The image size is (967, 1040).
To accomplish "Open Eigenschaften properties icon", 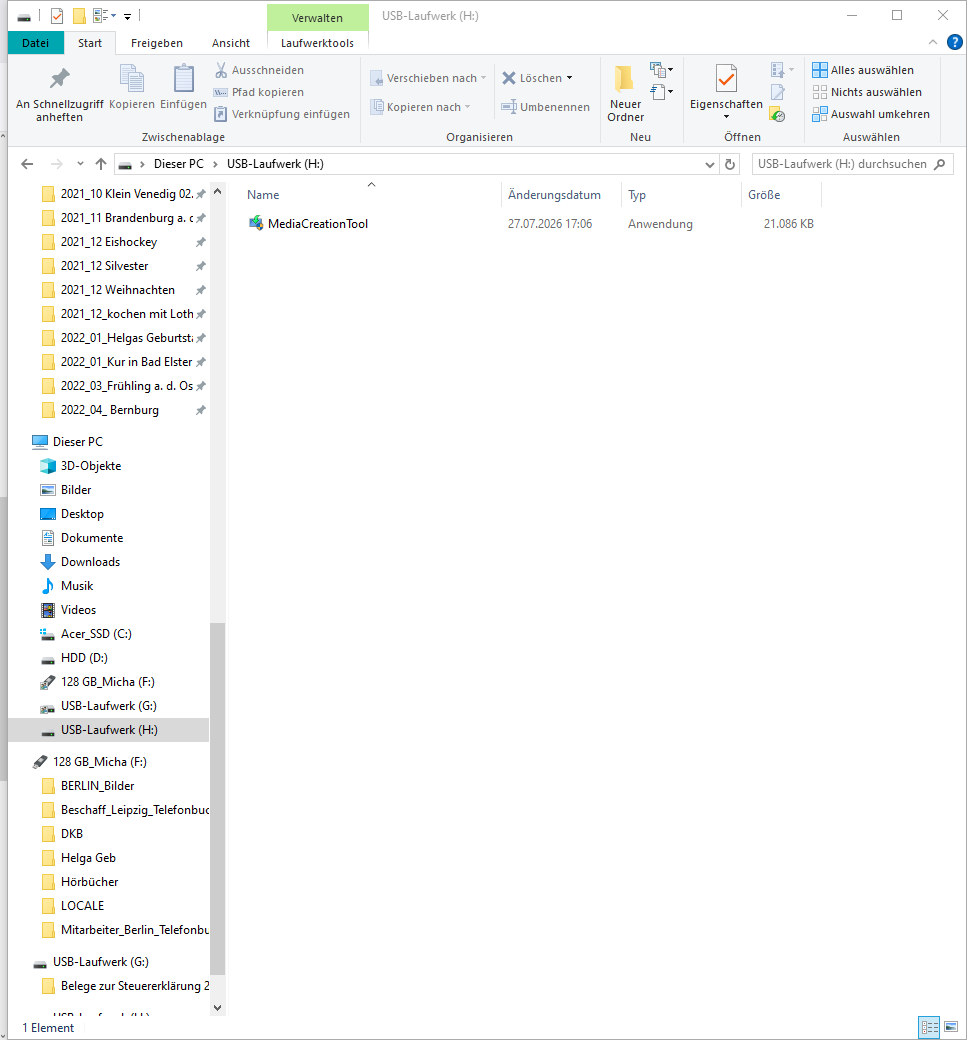I will (726, 78).
